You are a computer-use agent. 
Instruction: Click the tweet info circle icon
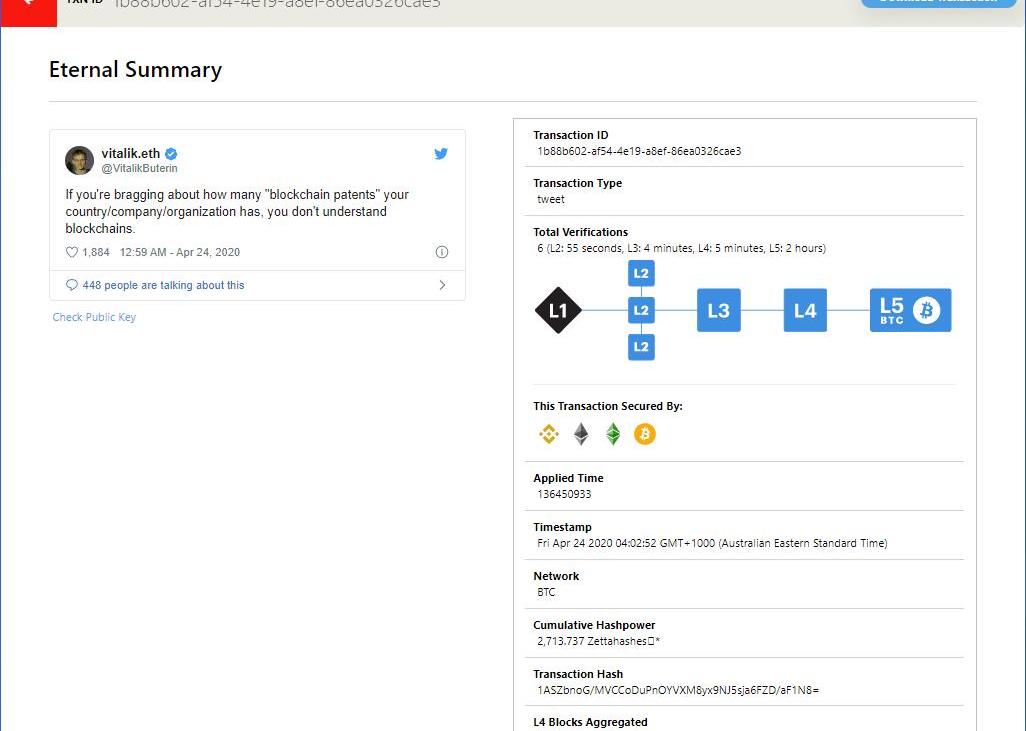point(442,253)
